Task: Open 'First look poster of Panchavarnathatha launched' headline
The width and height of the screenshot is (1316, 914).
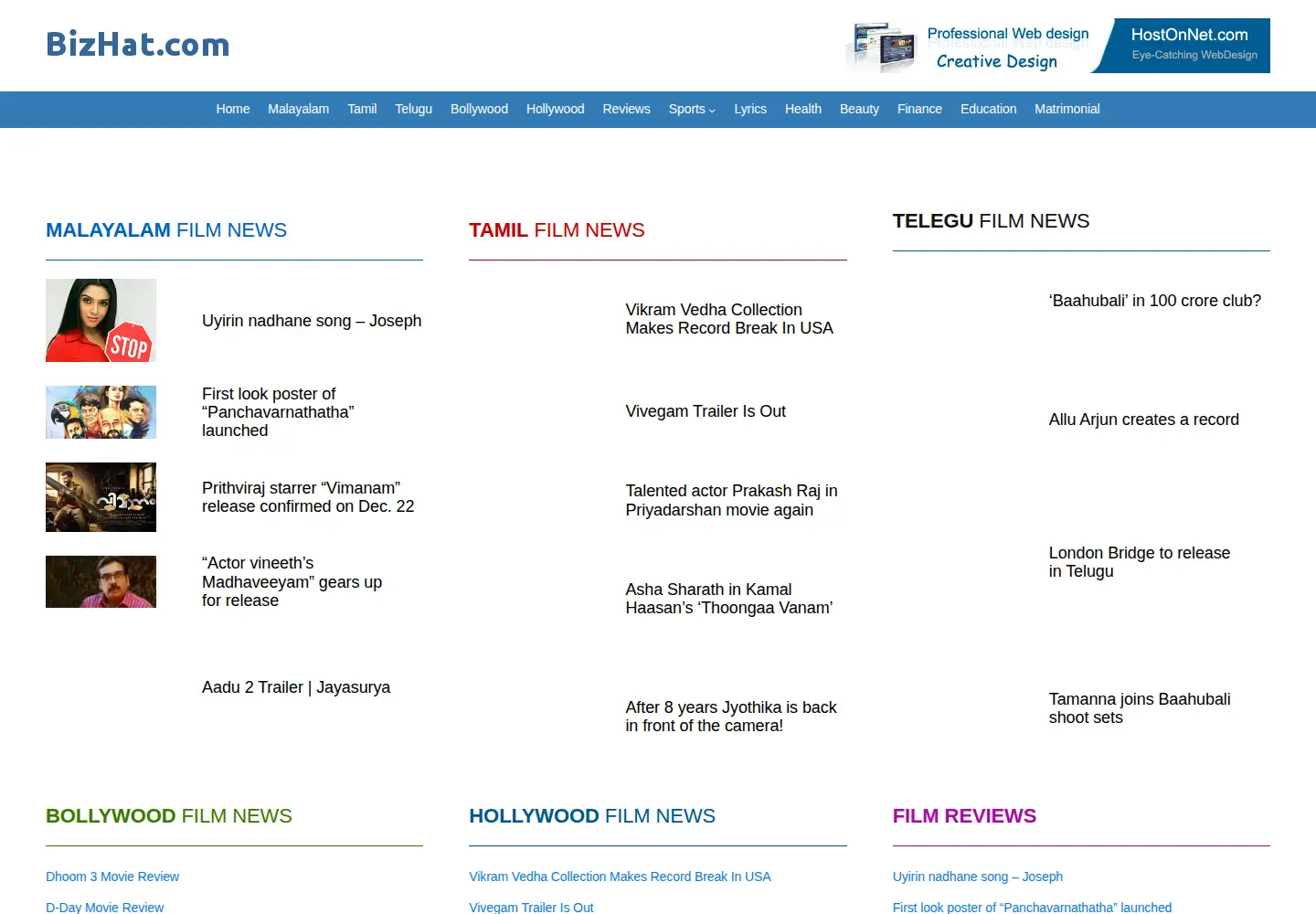Action: [278, 412]
